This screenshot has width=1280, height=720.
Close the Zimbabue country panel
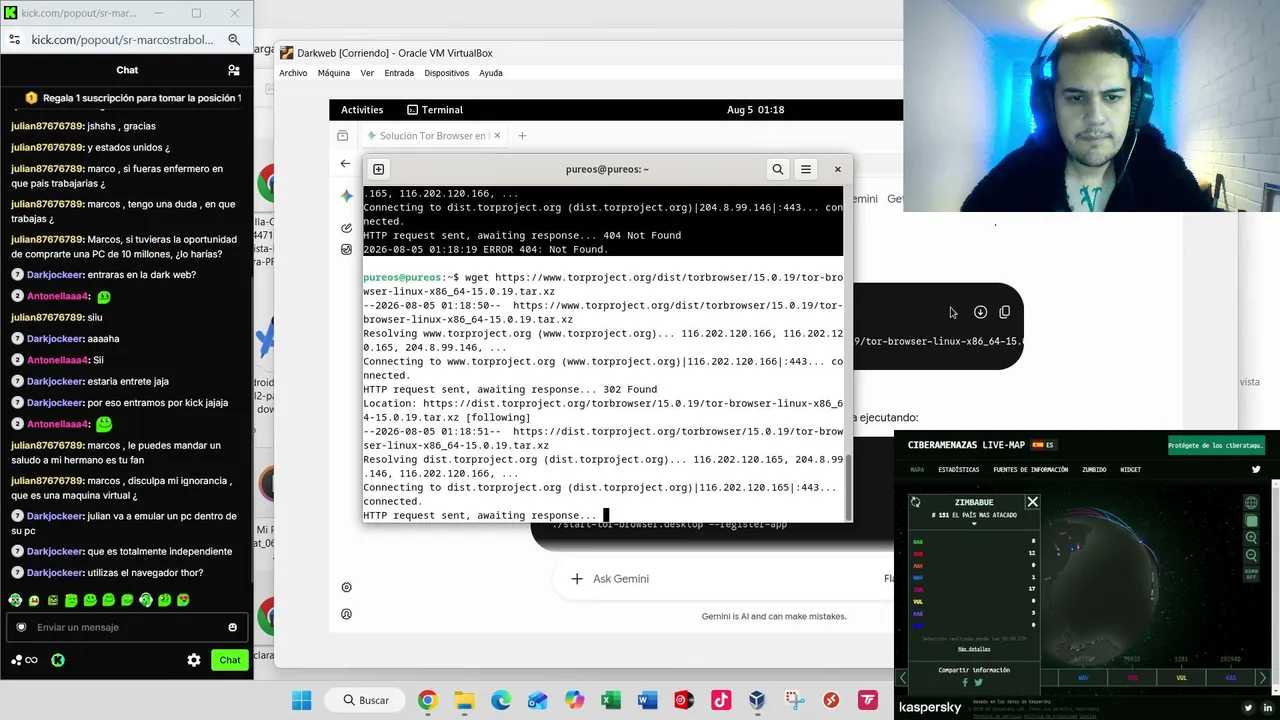tap(1032, 502)
